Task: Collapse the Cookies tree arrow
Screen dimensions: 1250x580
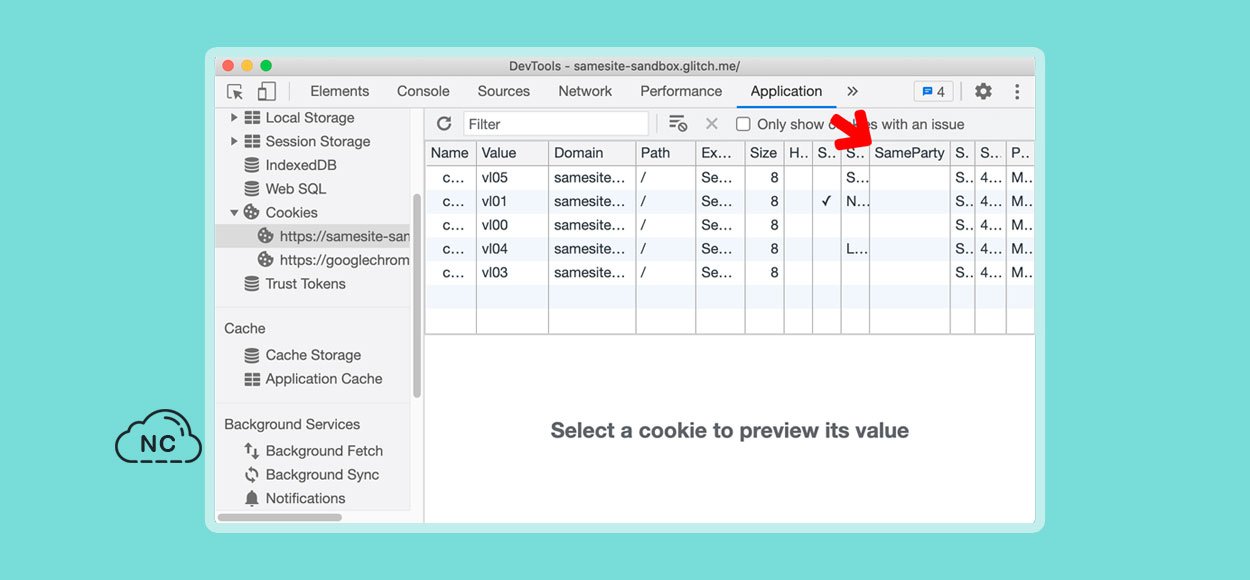Action: click(x=234, y=213)
